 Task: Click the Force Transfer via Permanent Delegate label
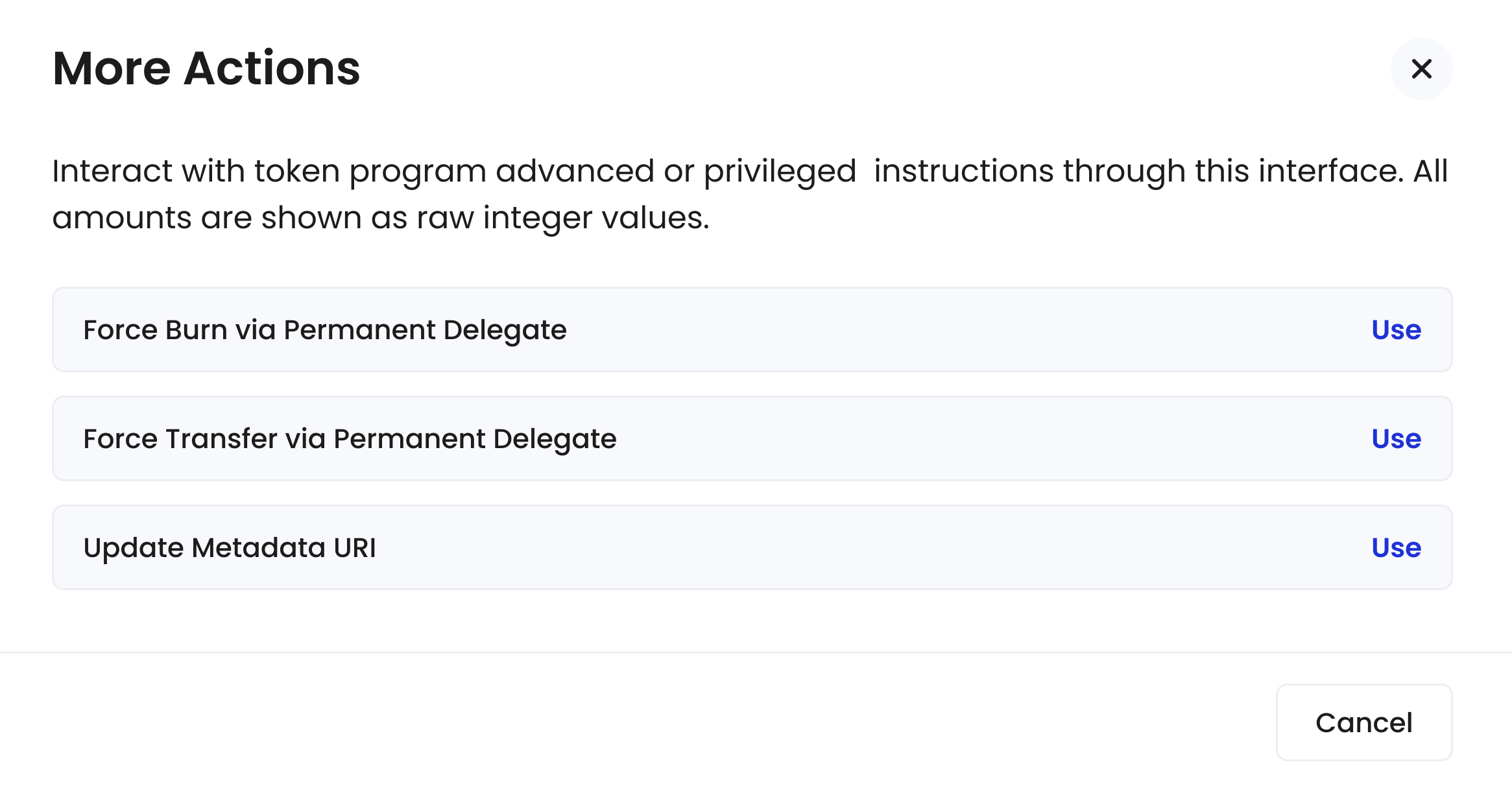[x=350, y=439]
